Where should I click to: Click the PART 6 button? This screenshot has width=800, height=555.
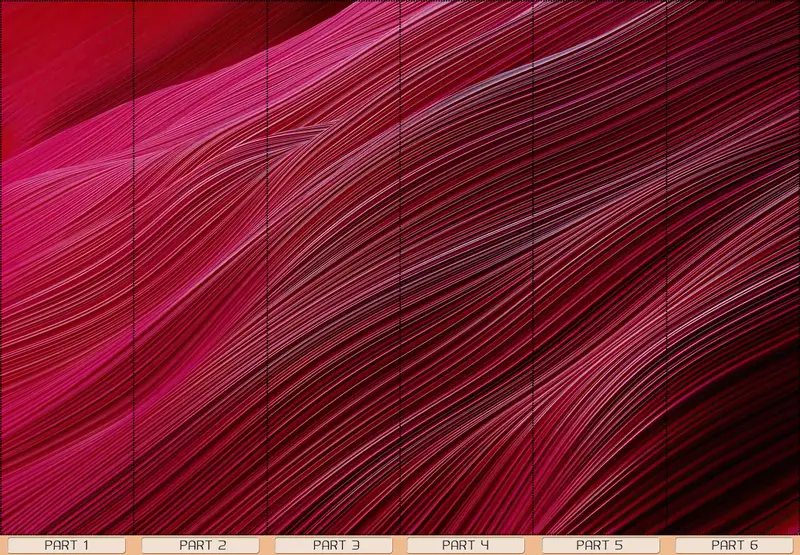click(x=734, y=545)
